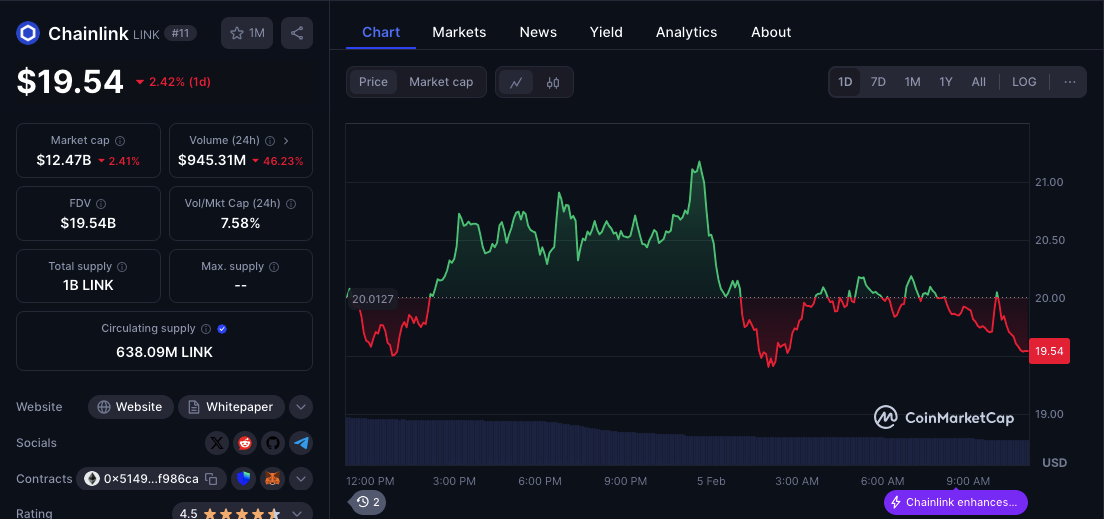
Task: Open the history events badge showing 2
Action: [x=368, y=501]
